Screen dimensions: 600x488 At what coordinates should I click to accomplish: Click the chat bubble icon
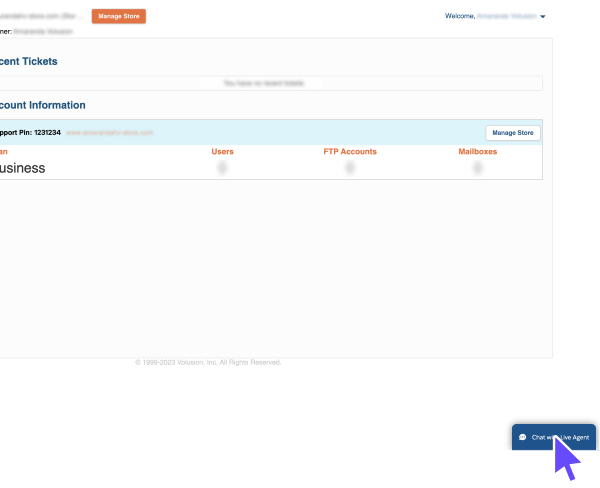tap(523, 437)
